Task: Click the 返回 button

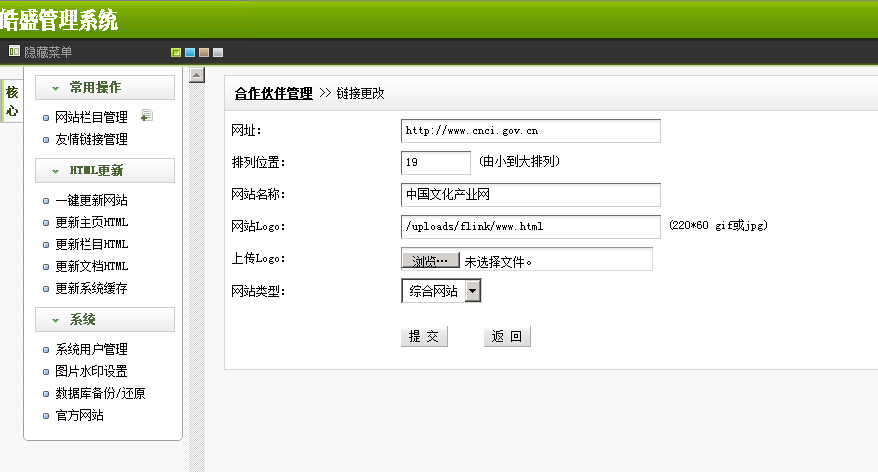Action: click(x=507, y=337)
